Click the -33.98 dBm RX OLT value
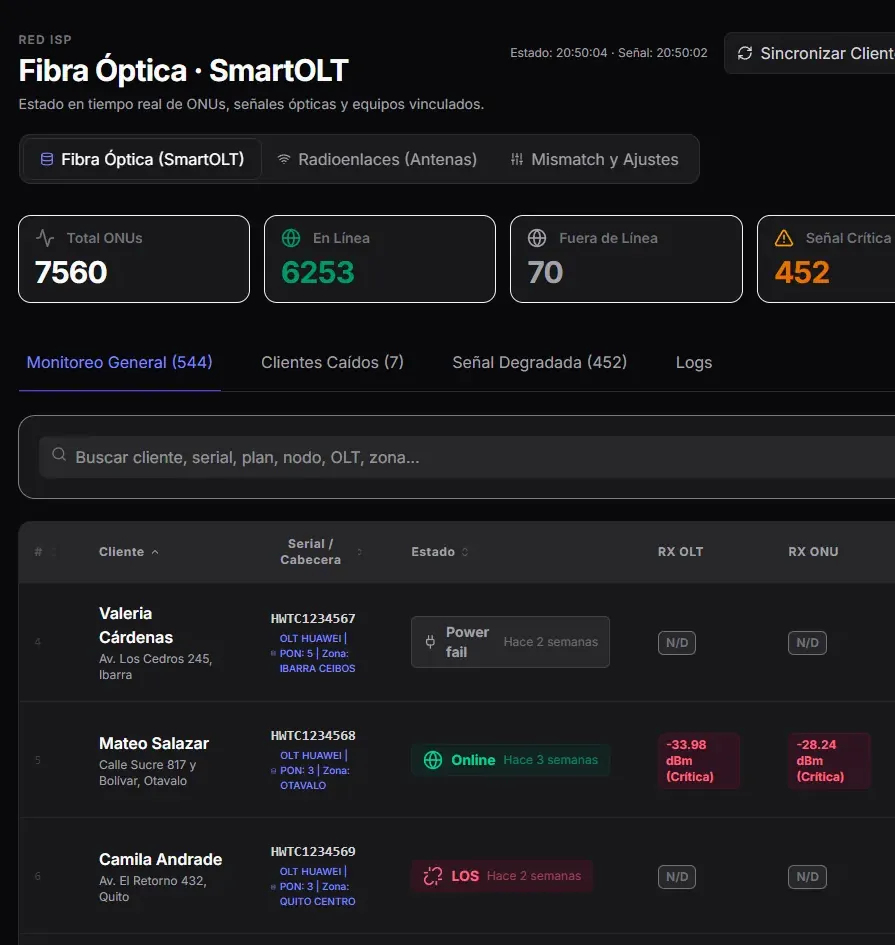The height and width of the screenshot is (945, 895). click(699, 761)
